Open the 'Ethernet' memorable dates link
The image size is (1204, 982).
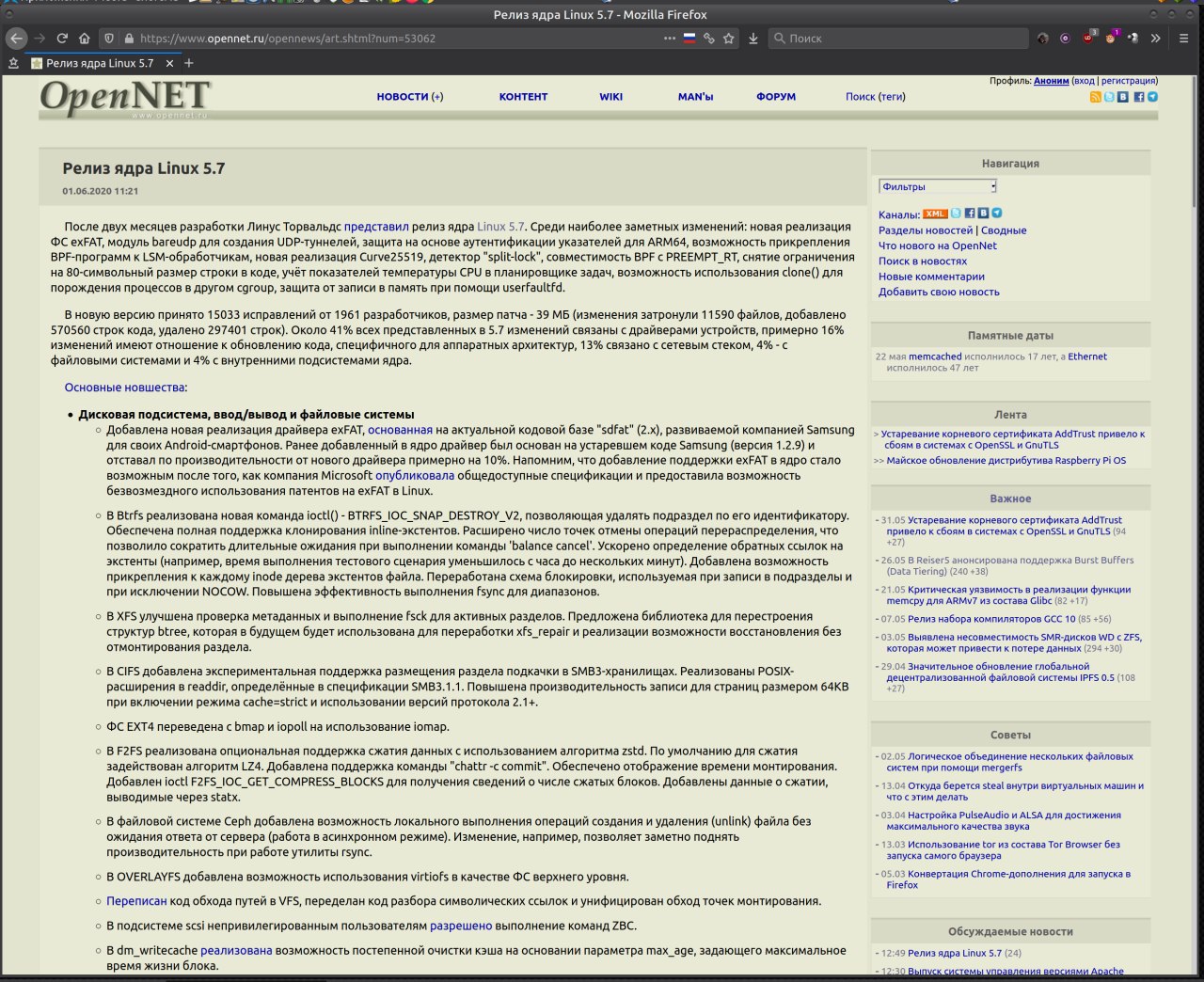click(1087, 356)
